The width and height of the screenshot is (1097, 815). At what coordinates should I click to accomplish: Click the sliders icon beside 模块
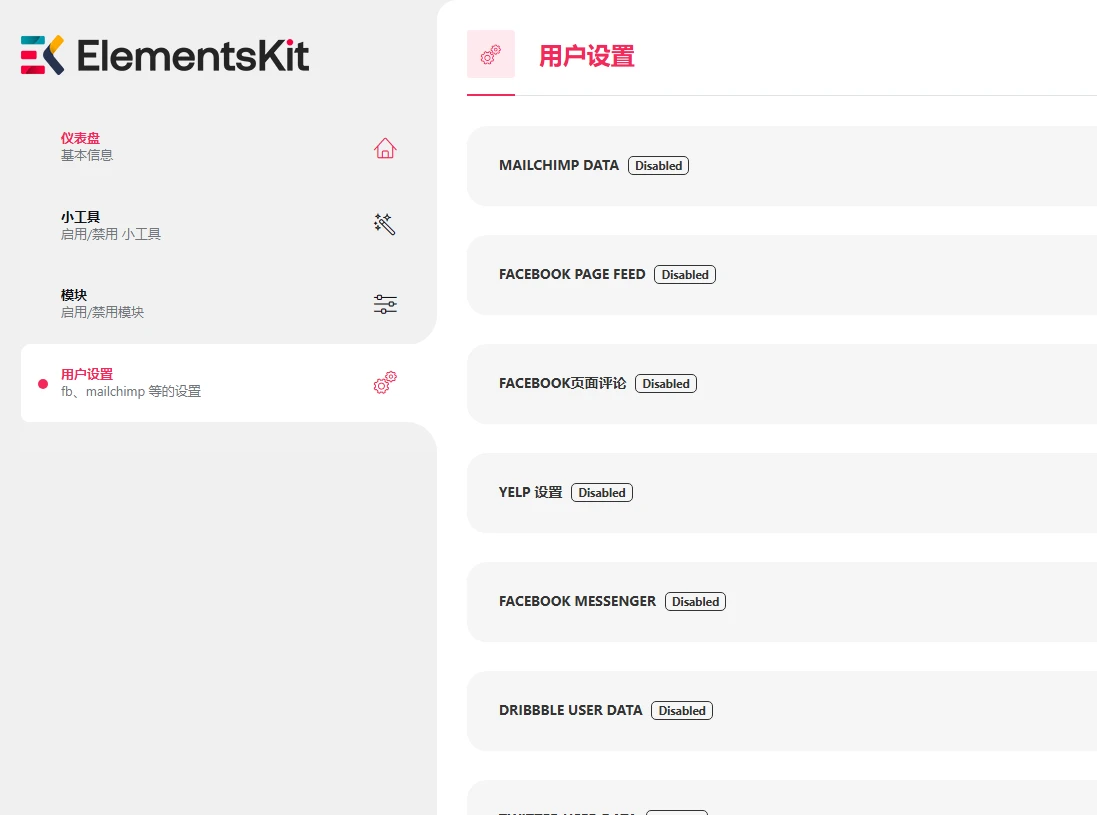[x=385, y=304]
